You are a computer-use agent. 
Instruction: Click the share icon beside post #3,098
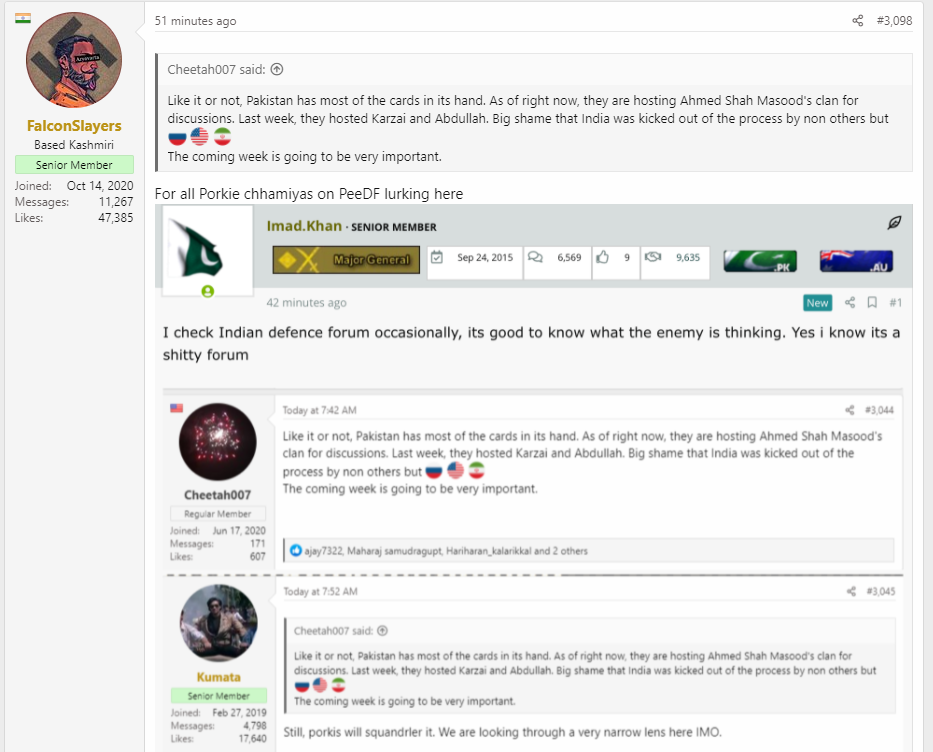[x=857, y=21]
